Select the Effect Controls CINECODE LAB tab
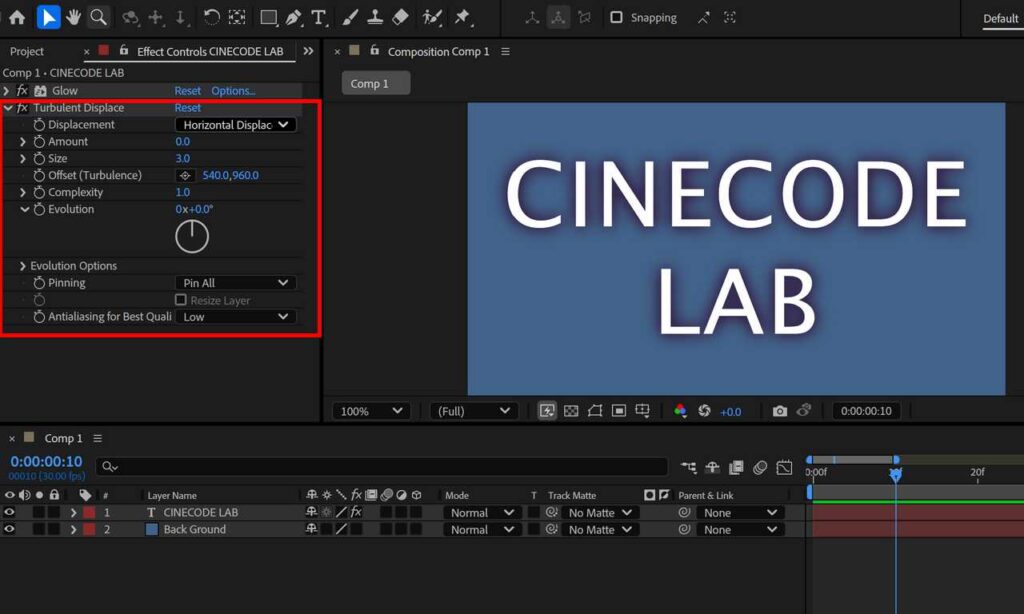1024x614 pixels. tap(210, 51)
